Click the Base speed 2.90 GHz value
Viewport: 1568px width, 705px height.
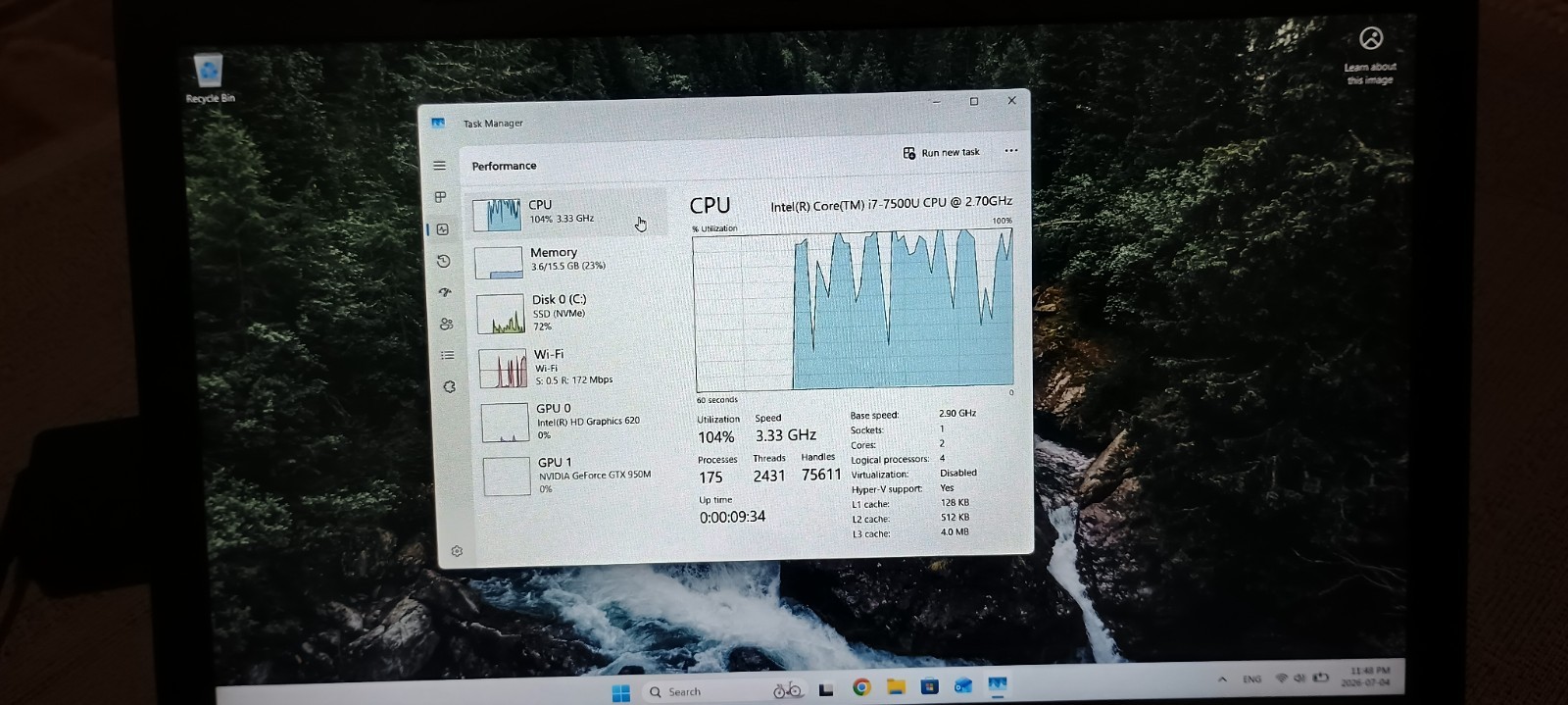957,414
